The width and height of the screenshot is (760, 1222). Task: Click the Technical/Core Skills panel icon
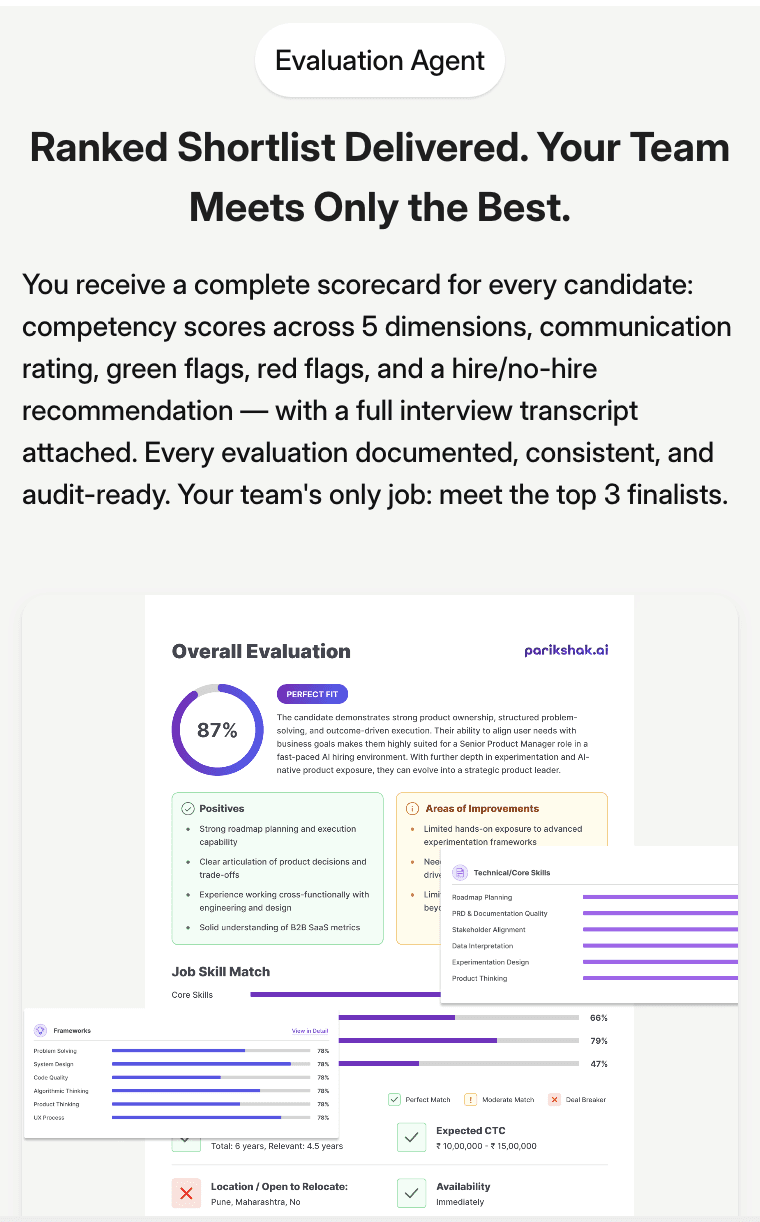[x=459, y=872]
